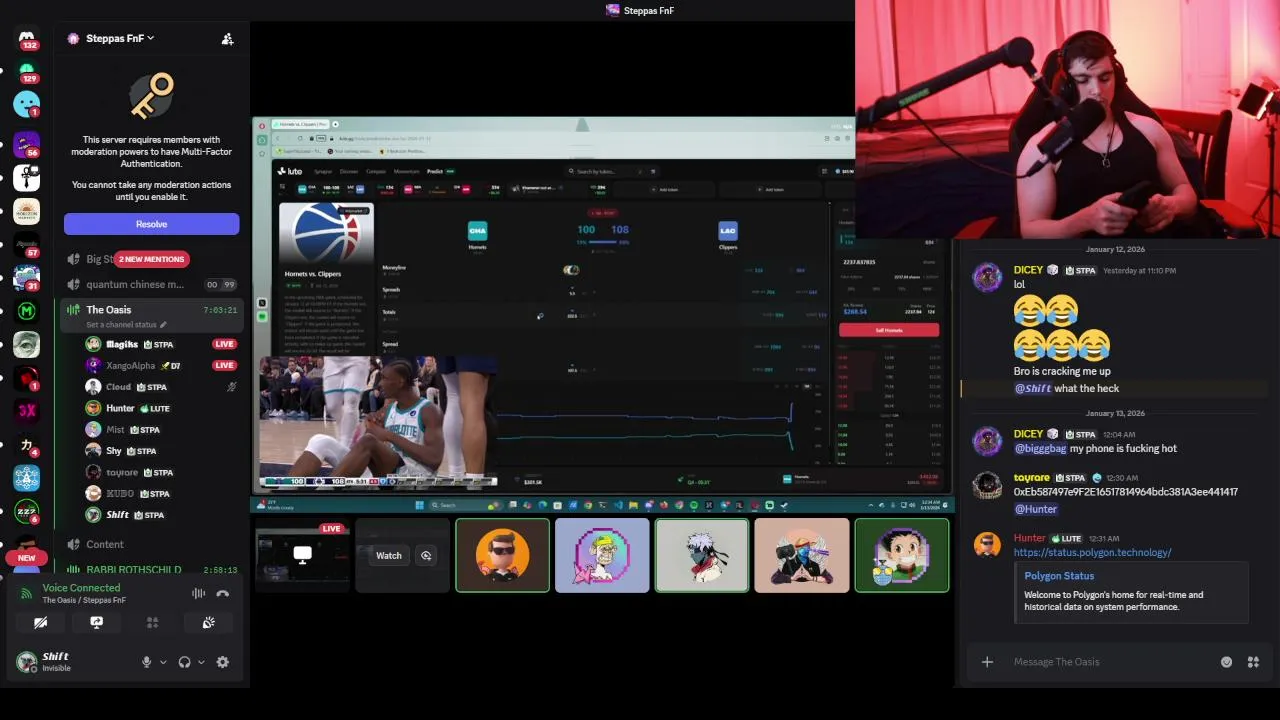The image size is (1280, 720).
Task: Open the light blue face server icon
Action: [27, 104]
